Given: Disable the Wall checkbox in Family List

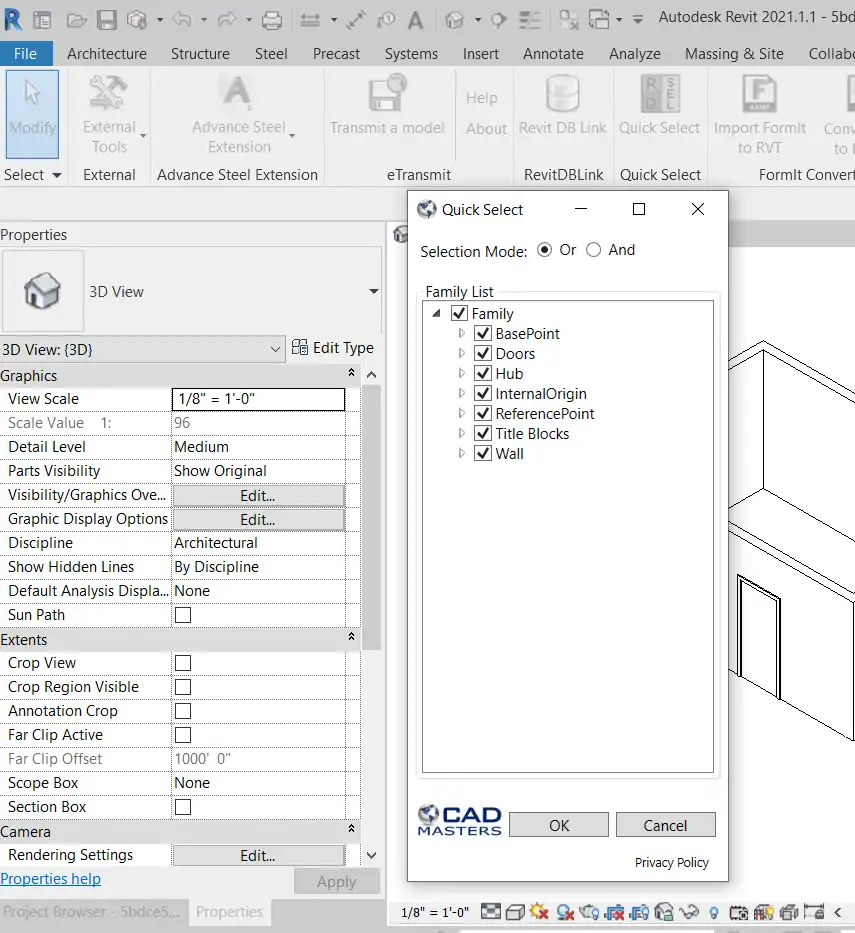Looking at the screenshot, I should tap(483, 453).
